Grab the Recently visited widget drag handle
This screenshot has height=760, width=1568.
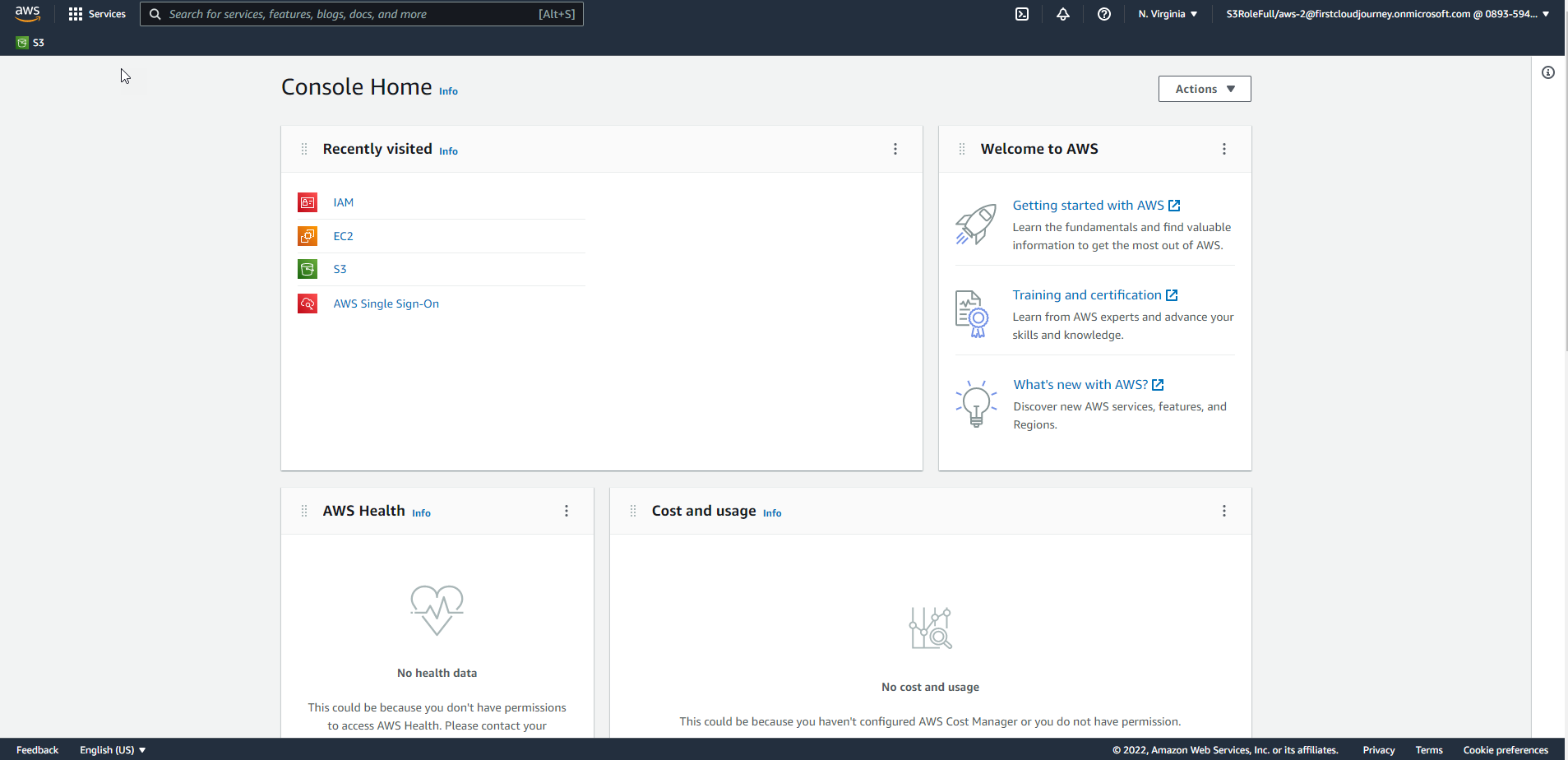point(304,149)
